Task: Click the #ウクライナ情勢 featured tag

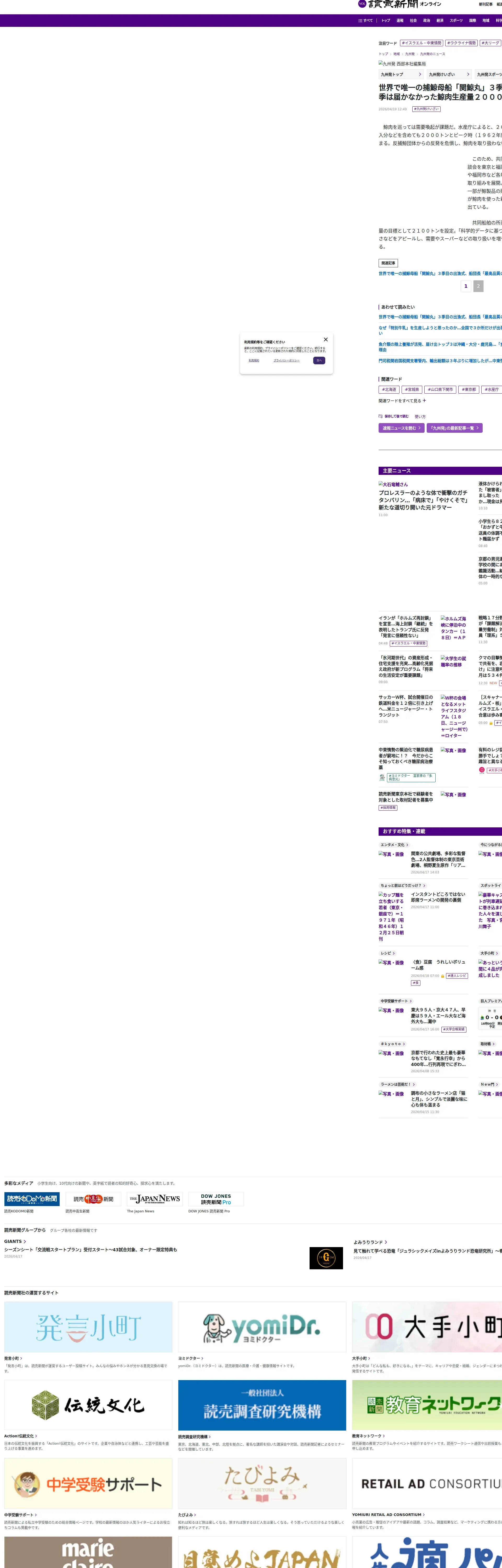Action: point(461,43)
